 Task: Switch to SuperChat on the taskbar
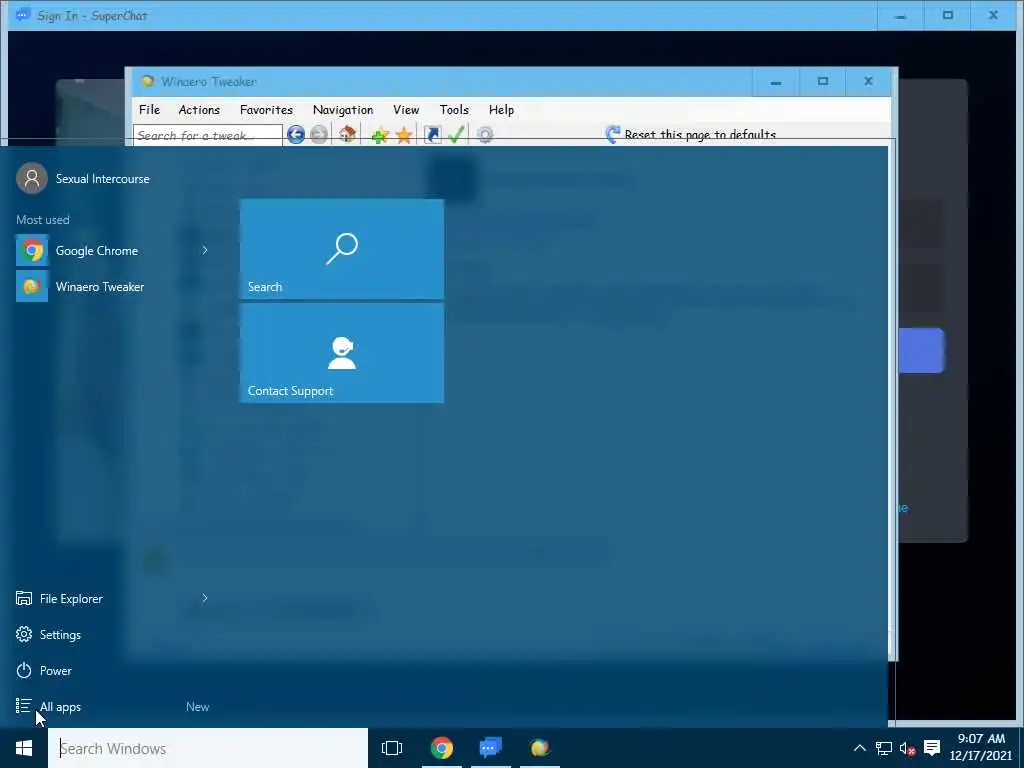pos(490,748)
